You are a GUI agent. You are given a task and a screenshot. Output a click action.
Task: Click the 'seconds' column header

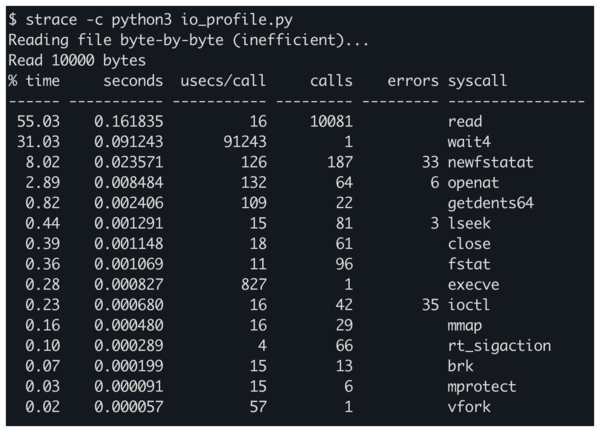point(132,79)
